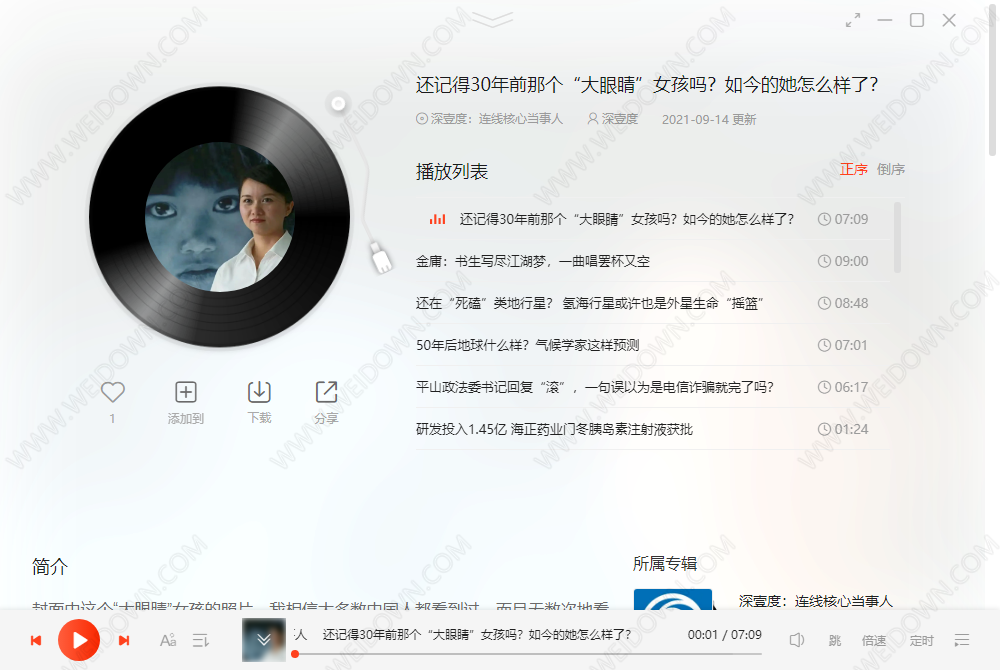Image resolution: width=1000 pixels, height=670 pixels.
Task: Click the playback progress bar handle
Action: 295,653
